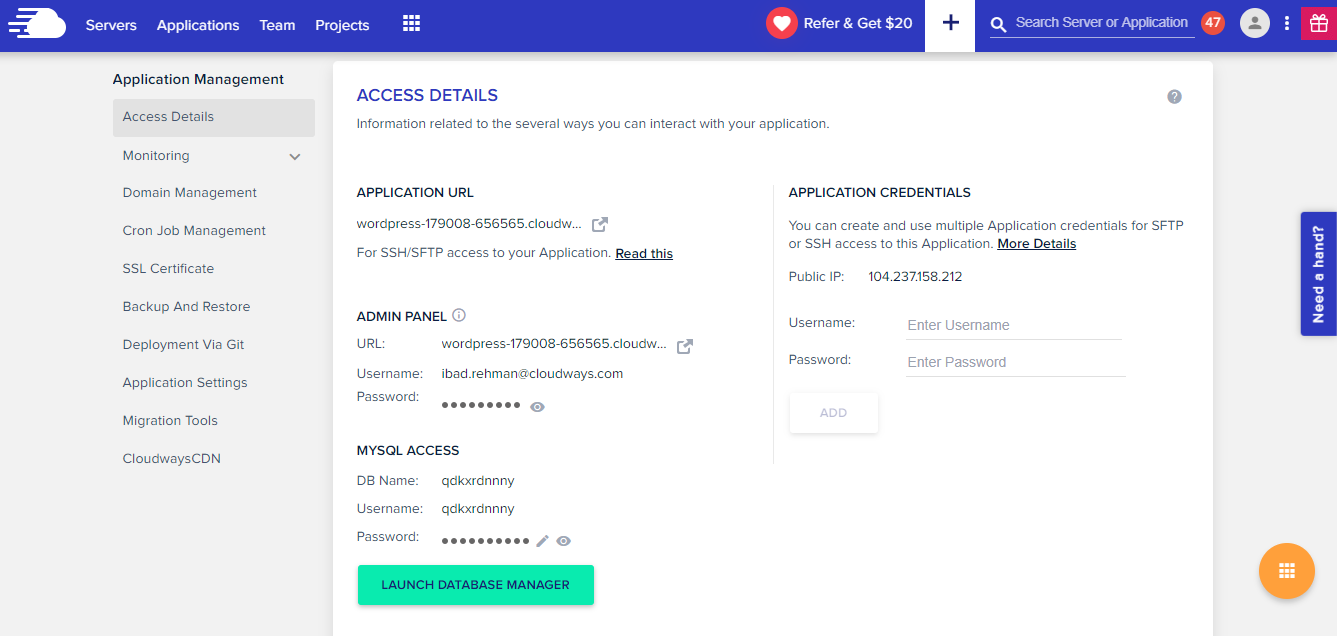Screen dimensions: 1337x636
Task: Edit MySQL password with the pencil icon
Action: coord(543,541)
